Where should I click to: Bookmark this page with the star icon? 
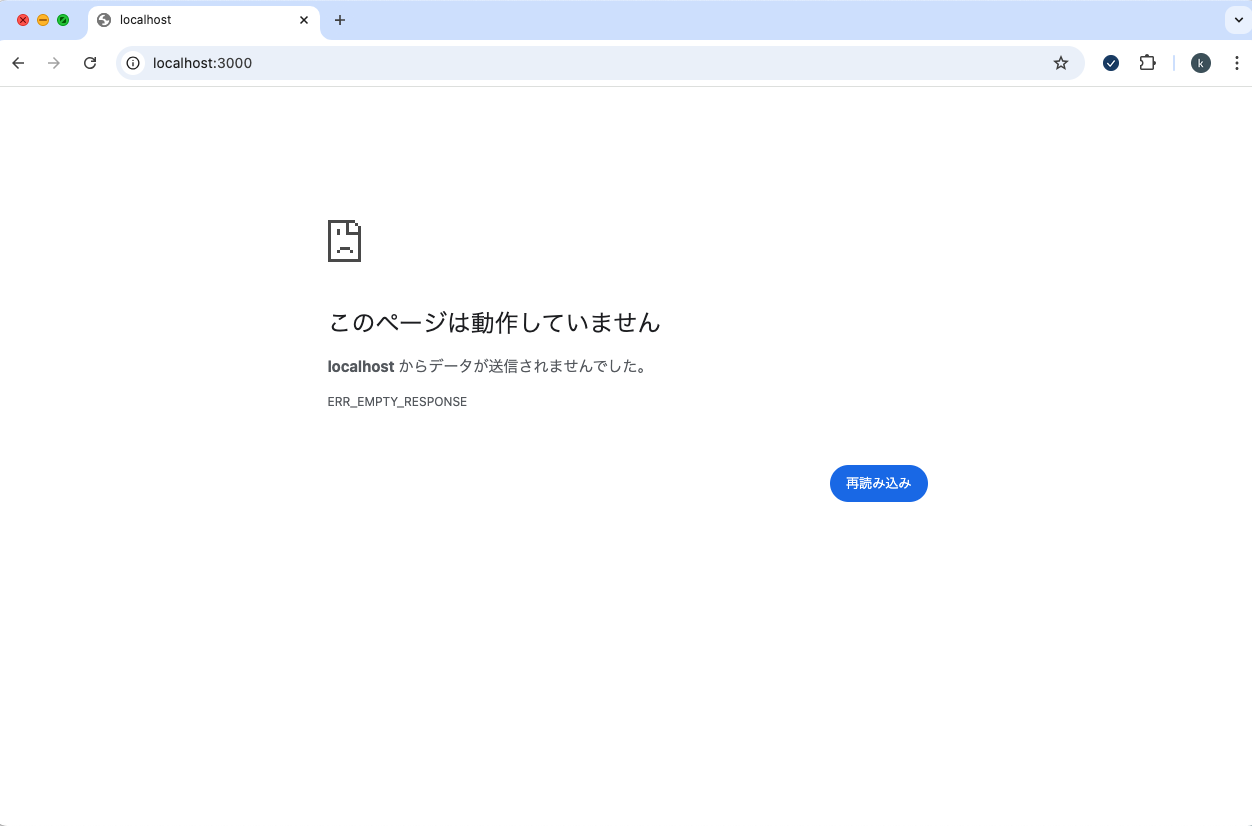tap(1061, 63)
